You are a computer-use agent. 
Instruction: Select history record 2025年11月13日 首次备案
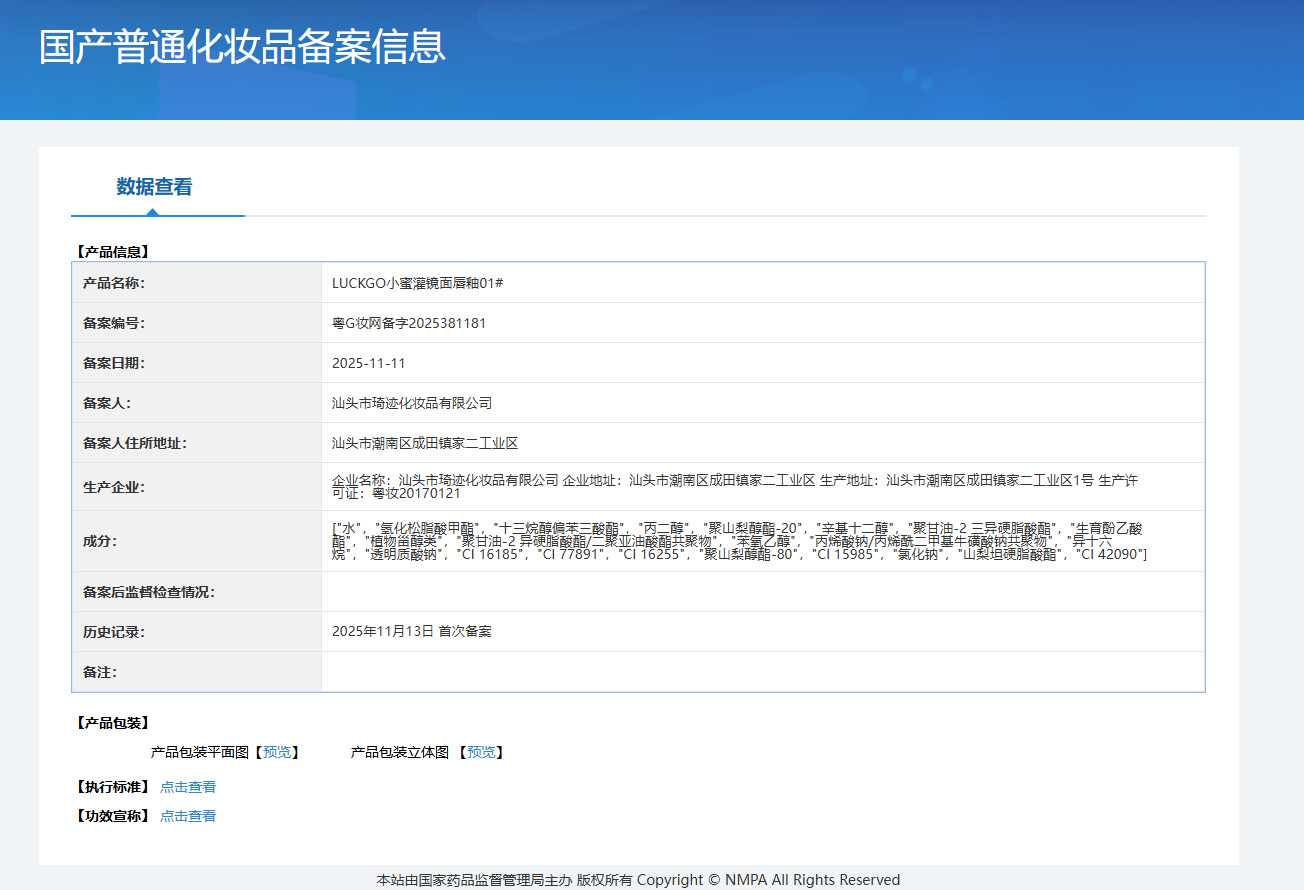click(x=412, y=632)
